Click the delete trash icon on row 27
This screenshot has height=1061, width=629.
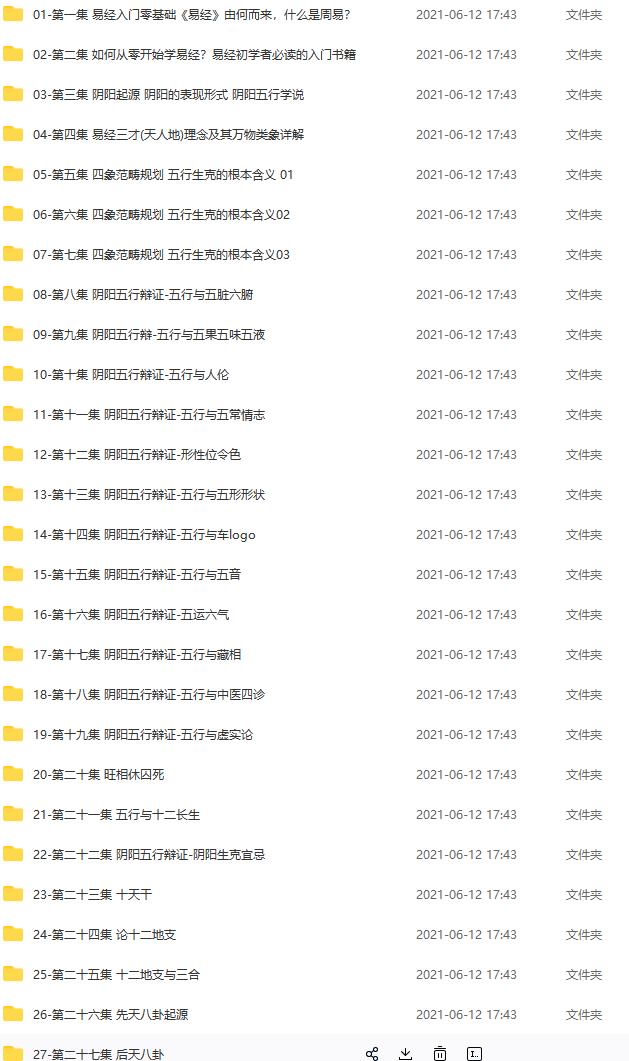pos(440,1054)
